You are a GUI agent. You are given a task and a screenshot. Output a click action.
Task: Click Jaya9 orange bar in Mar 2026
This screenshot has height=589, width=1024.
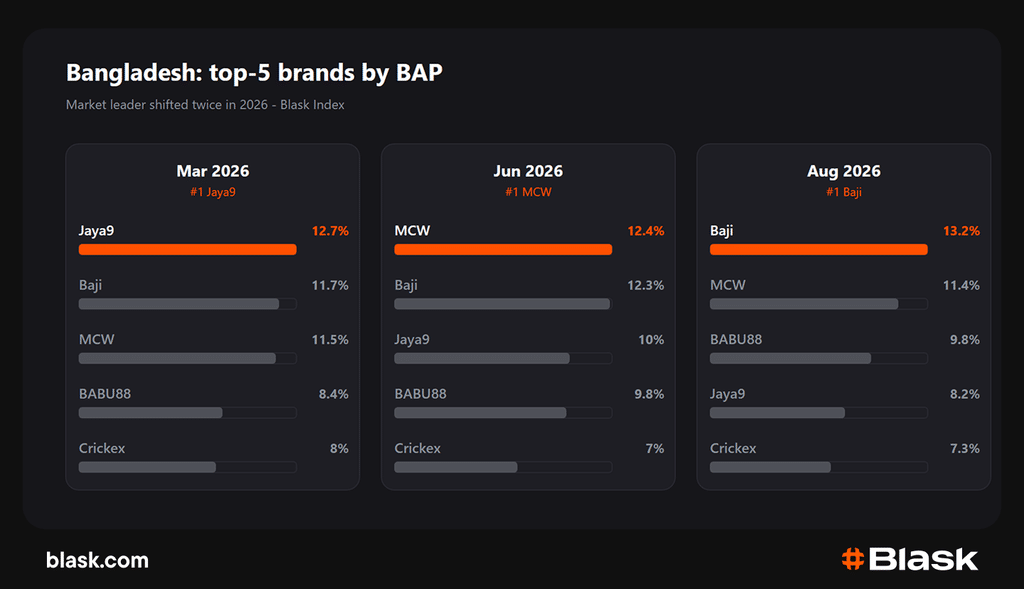[187, 249]
